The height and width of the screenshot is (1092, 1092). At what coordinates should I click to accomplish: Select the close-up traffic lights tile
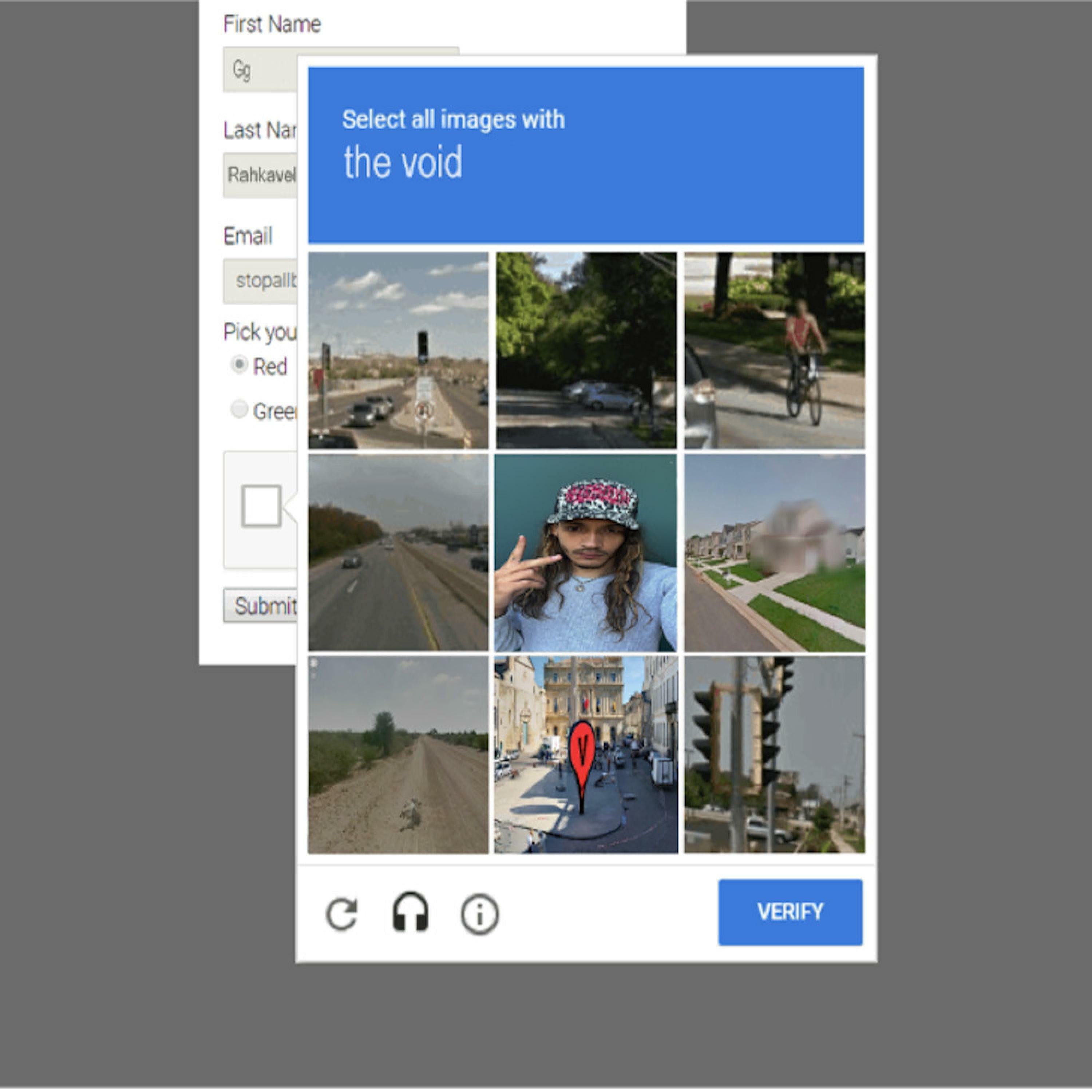[x=774, y=755]
